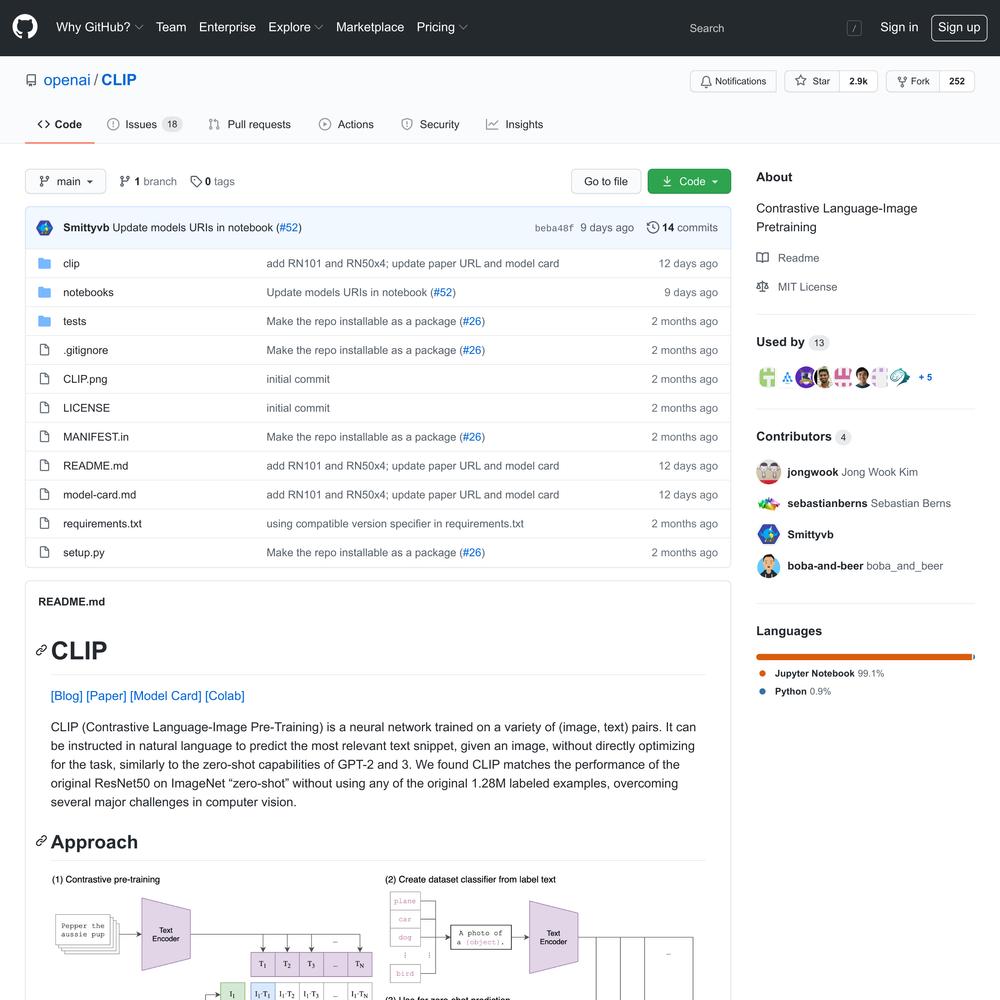Viewport: 1000px width, 1000px height.
Task: Click boba-and-beer's contributor avatar
Action: coord(768,566)
